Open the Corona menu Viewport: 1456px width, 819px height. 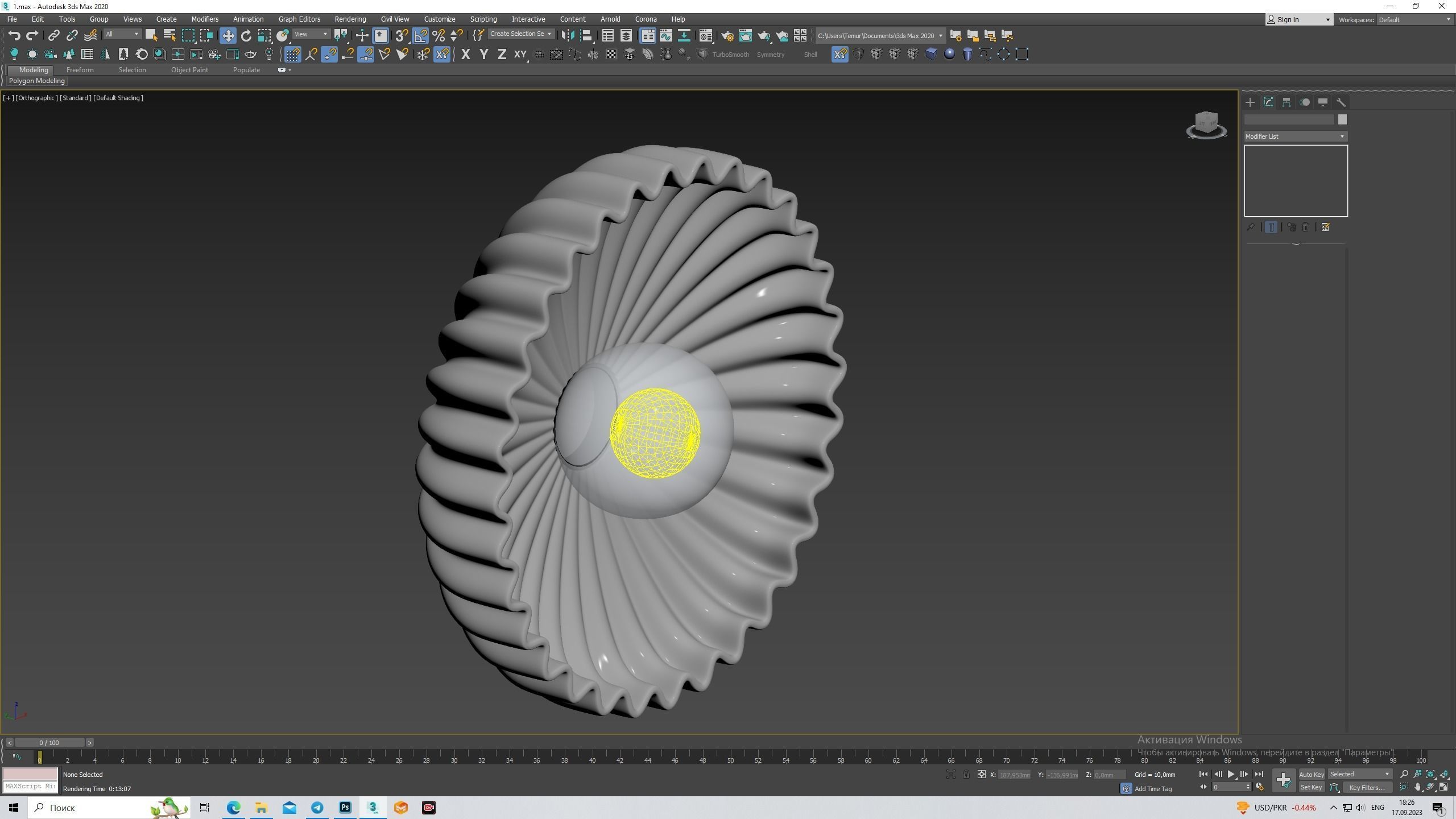(646, 19)
